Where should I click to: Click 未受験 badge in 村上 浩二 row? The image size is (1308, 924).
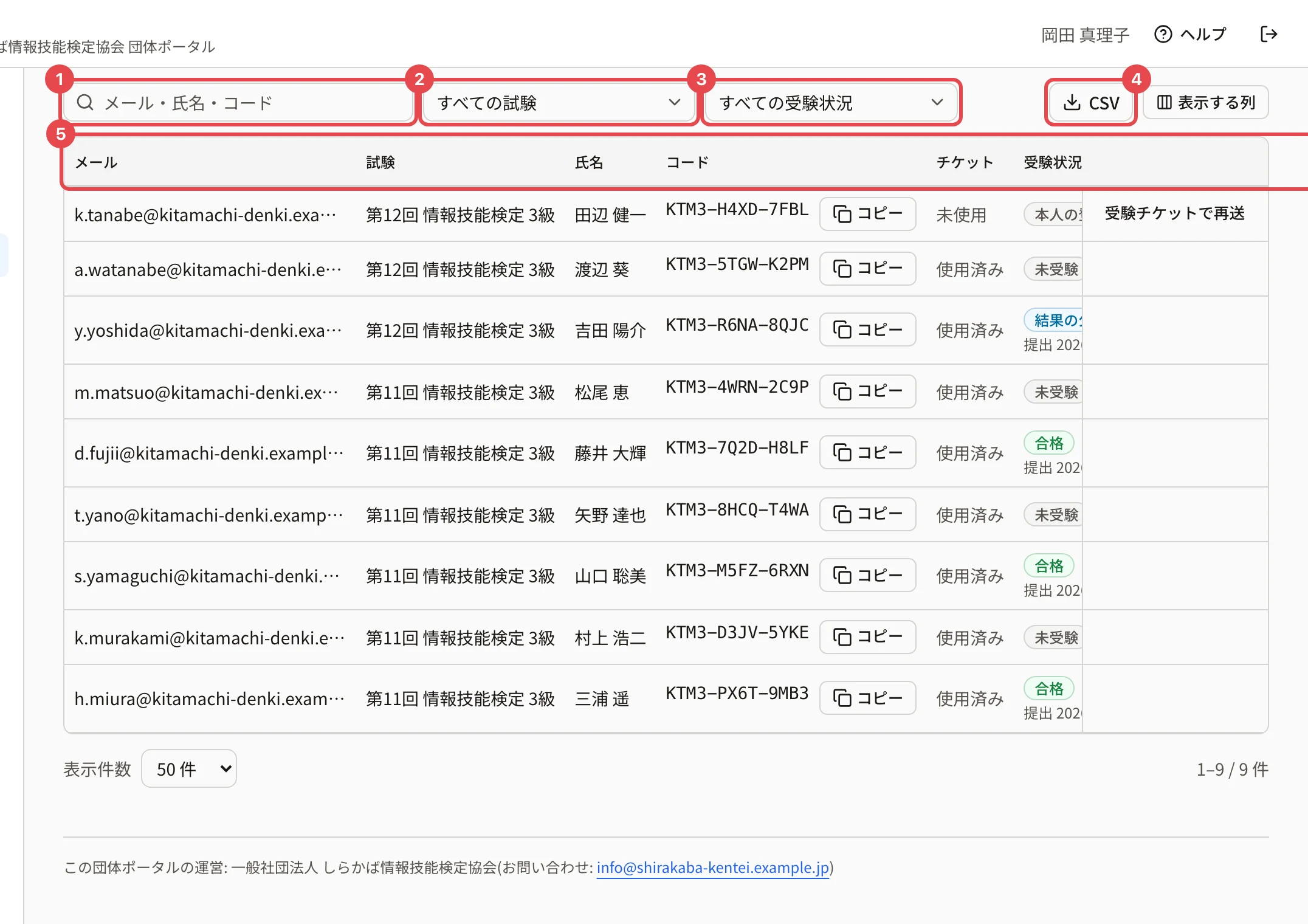[x=1054, y=638]
